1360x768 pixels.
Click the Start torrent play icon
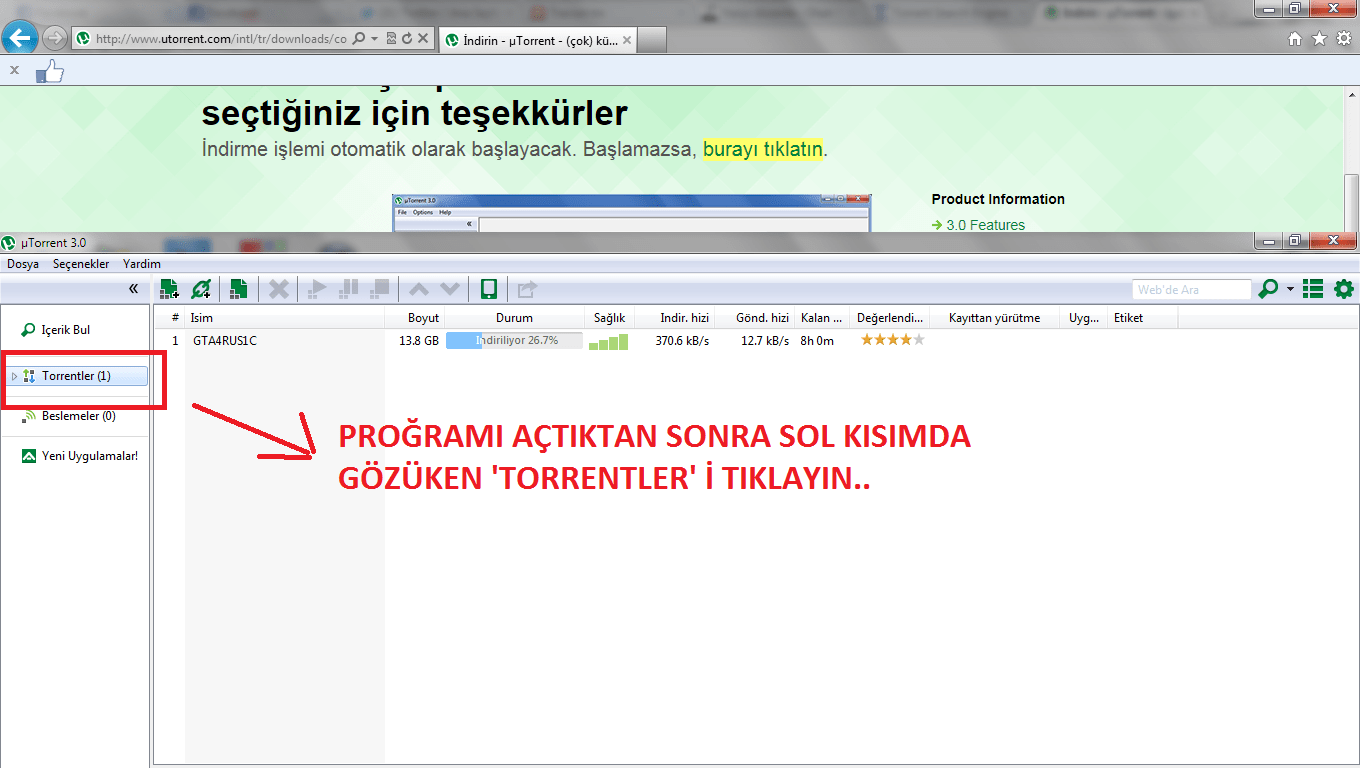(316, 289)
